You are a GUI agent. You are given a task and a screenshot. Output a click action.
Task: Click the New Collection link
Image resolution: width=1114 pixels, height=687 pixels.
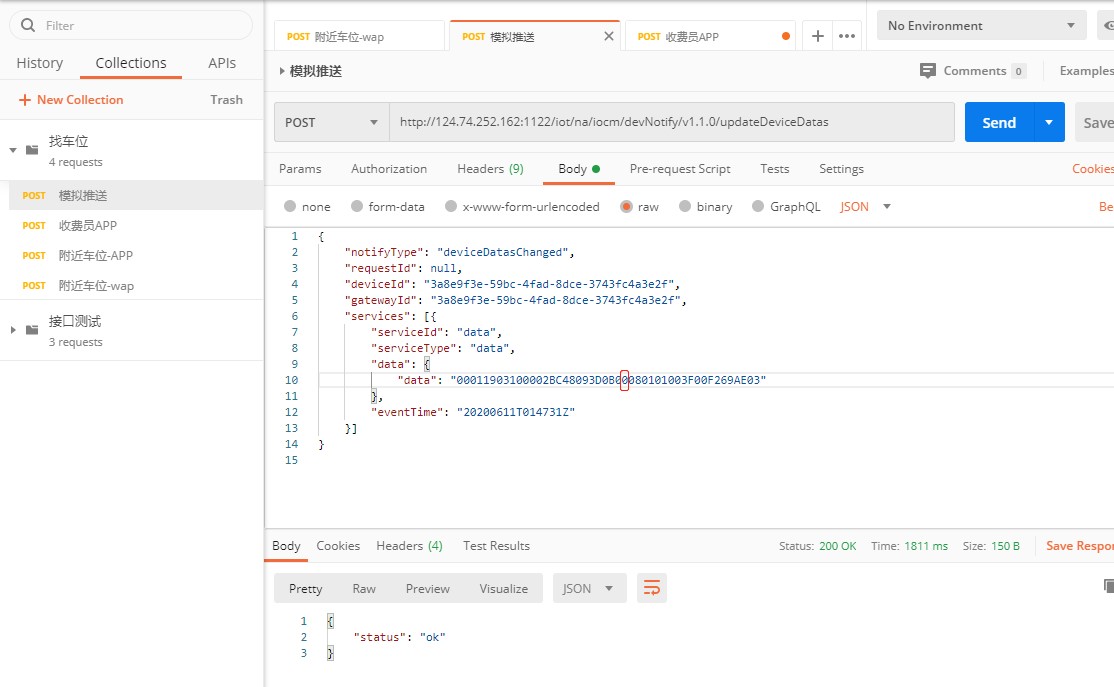[71, 100]
